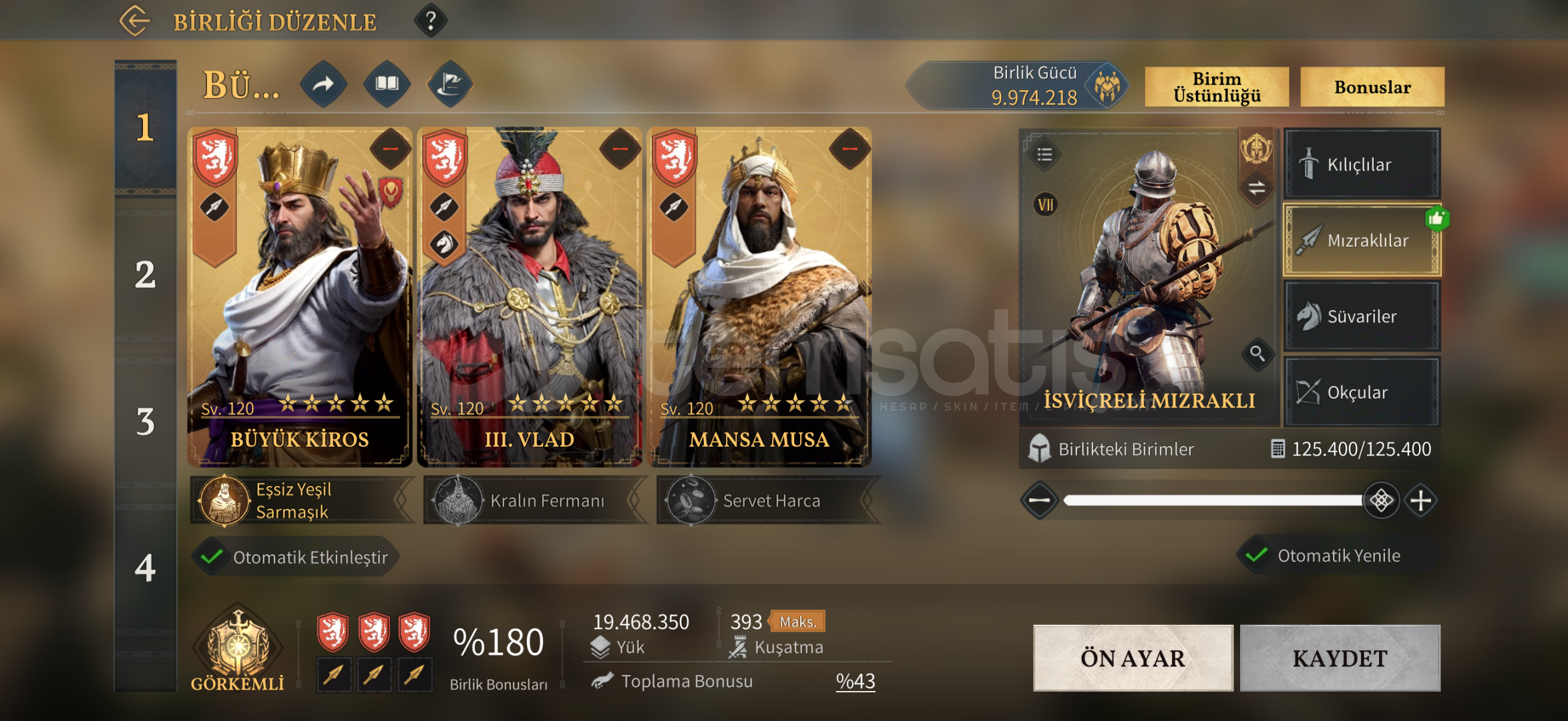Viewport: 1568px width, 721px height.
Task: Open the unit list icon on the troop panel
Action: click(1045, 154)
